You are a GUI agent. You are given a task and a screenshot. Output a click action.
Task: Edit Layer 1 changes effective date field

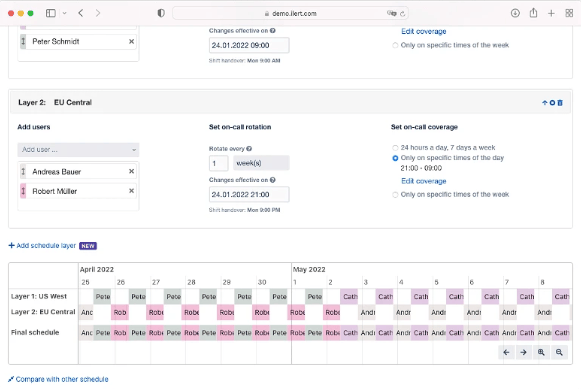point(249,45)
